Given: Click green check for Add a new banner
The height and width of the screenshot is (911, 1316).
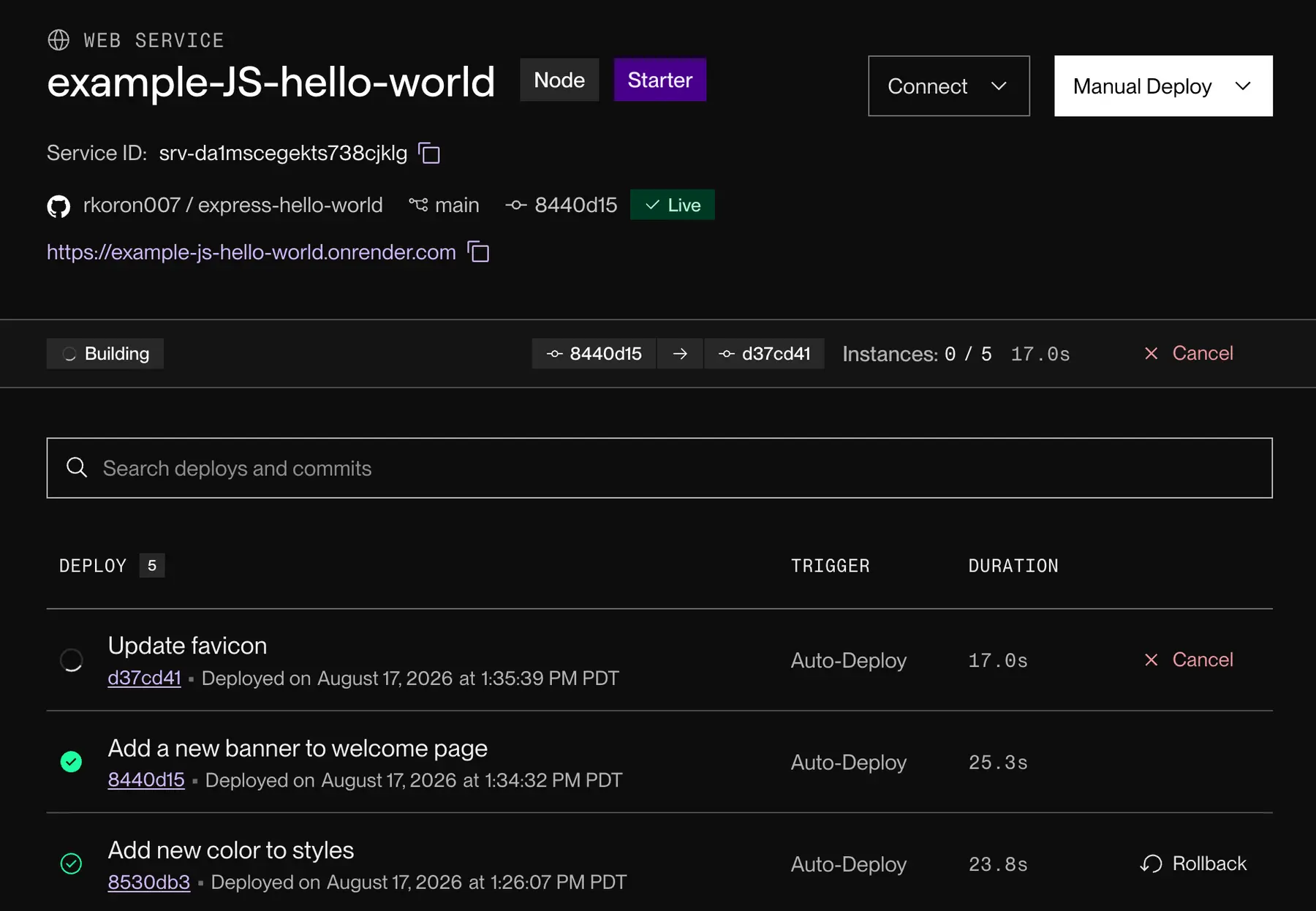Looking at the screenshot, I should tap(71, 762).
